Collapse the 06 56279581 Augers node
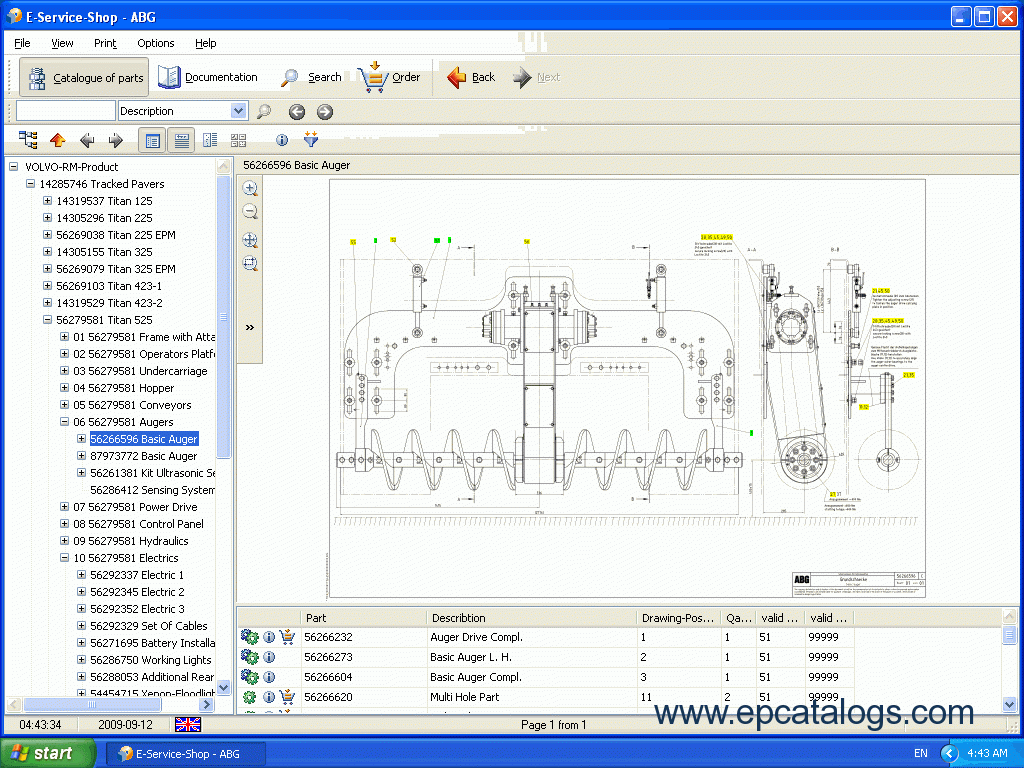 click(x=64, y=421)
